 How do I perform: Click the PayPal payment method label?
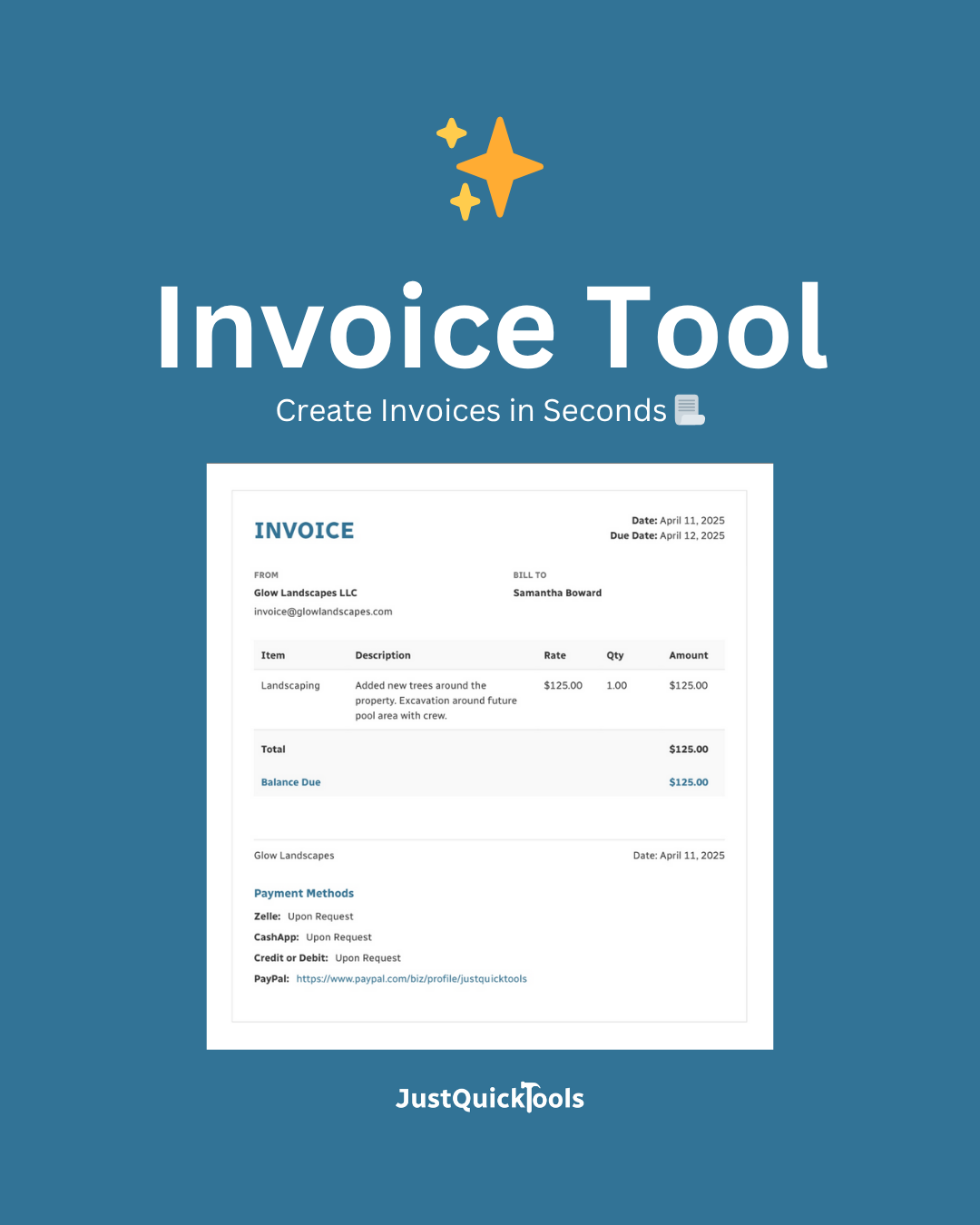(x=271, y=978)
